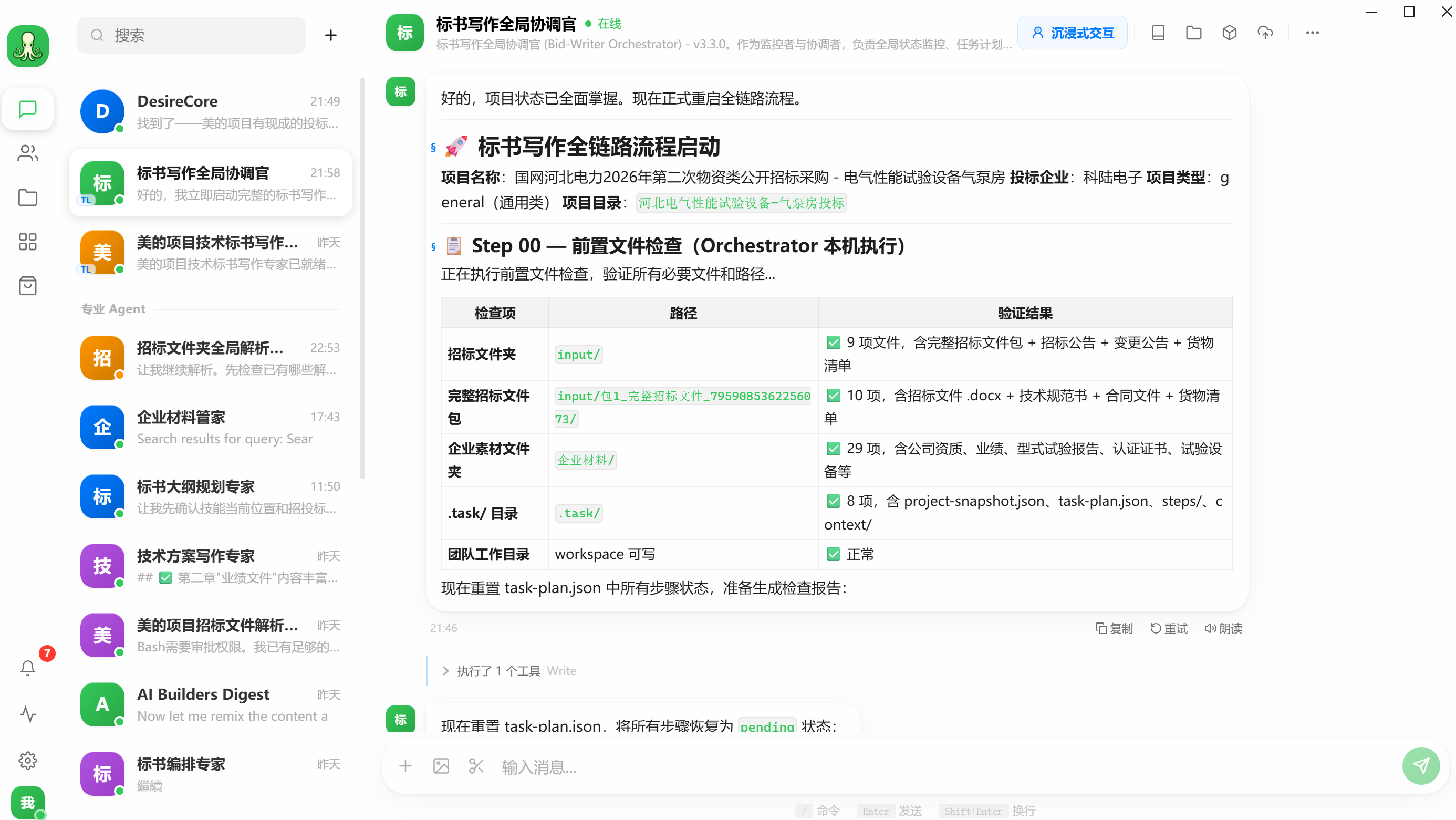The height and width of the screenshot is (820, 1456).
Task: Start a new chat with the + button
Action: (331, 35)
